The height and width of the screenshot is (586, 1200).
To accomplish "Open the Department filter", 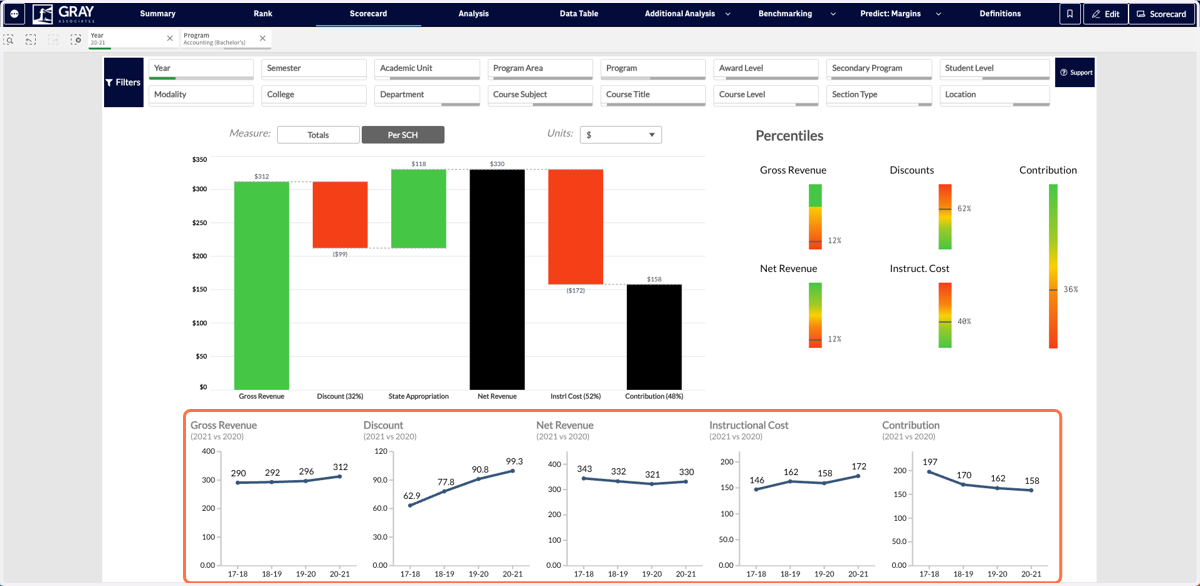I will click(427, 95).
